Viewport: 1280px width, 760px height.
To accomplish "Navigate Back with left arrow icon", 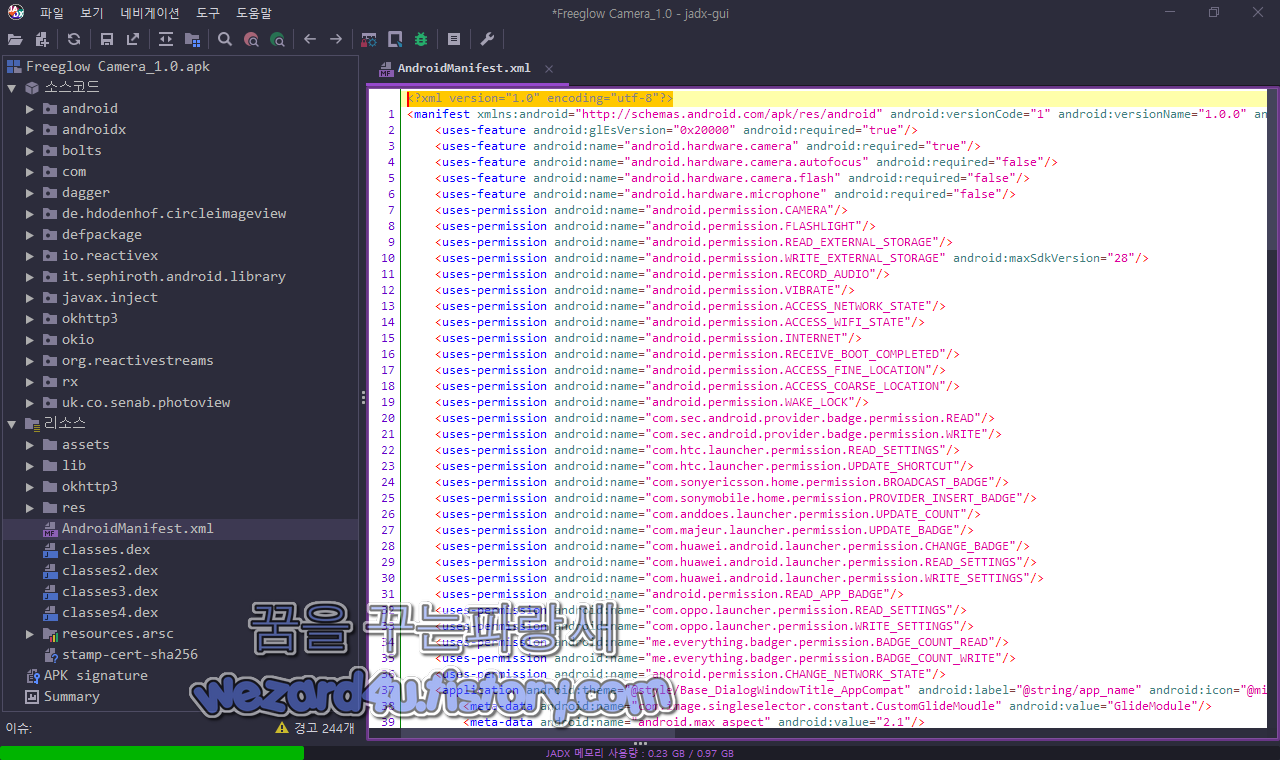I will [310, 39].
